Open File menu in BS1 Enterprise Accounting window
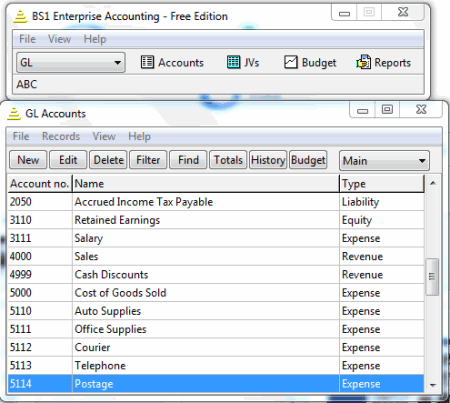 (x=27, y=39)
